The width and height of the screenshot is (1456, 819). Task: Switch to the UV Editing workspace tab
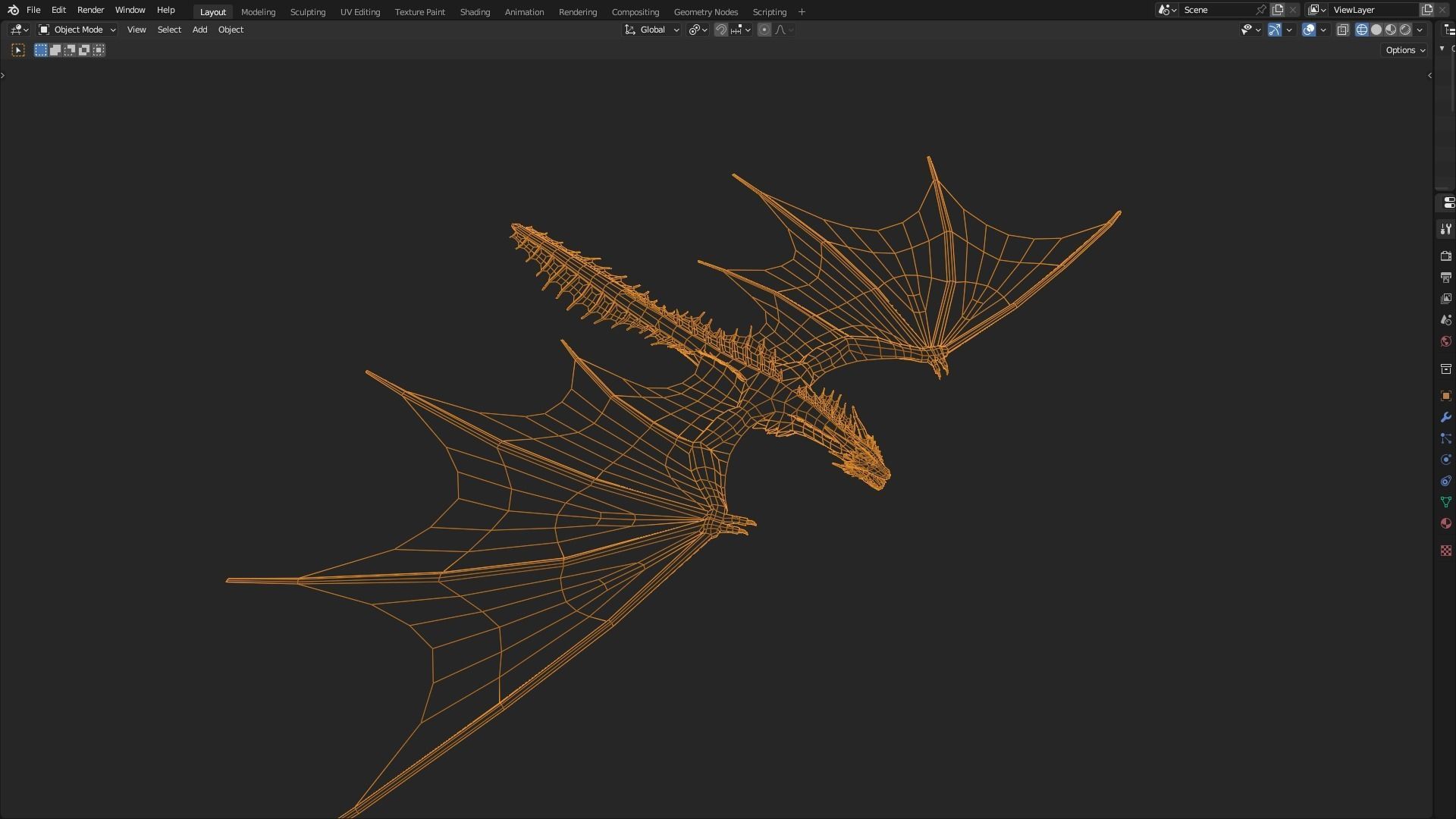click(359, 12)
